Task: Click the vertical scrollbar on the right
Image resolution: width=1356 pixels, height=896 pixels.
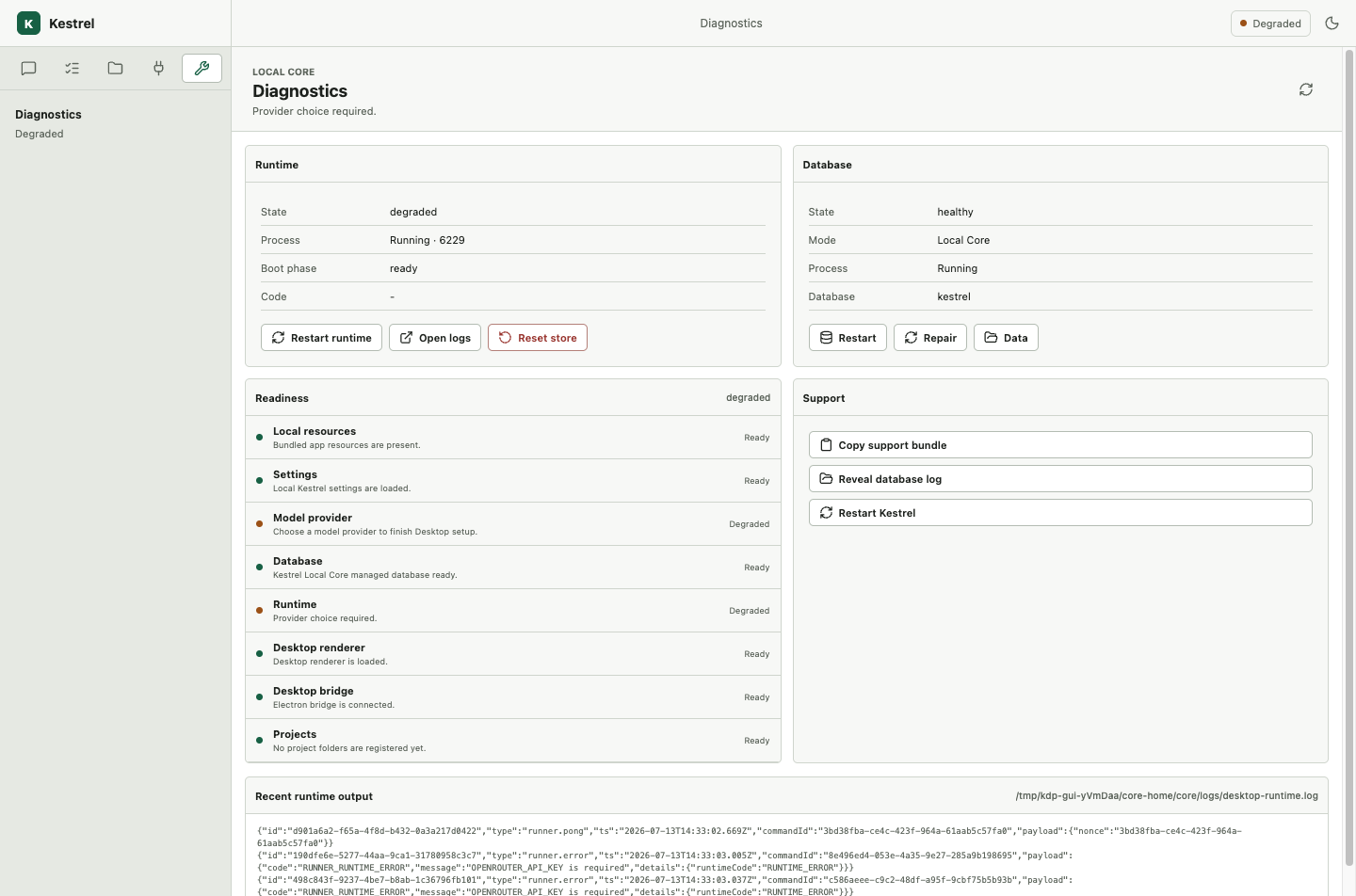Action: [x=1348, y=457]
